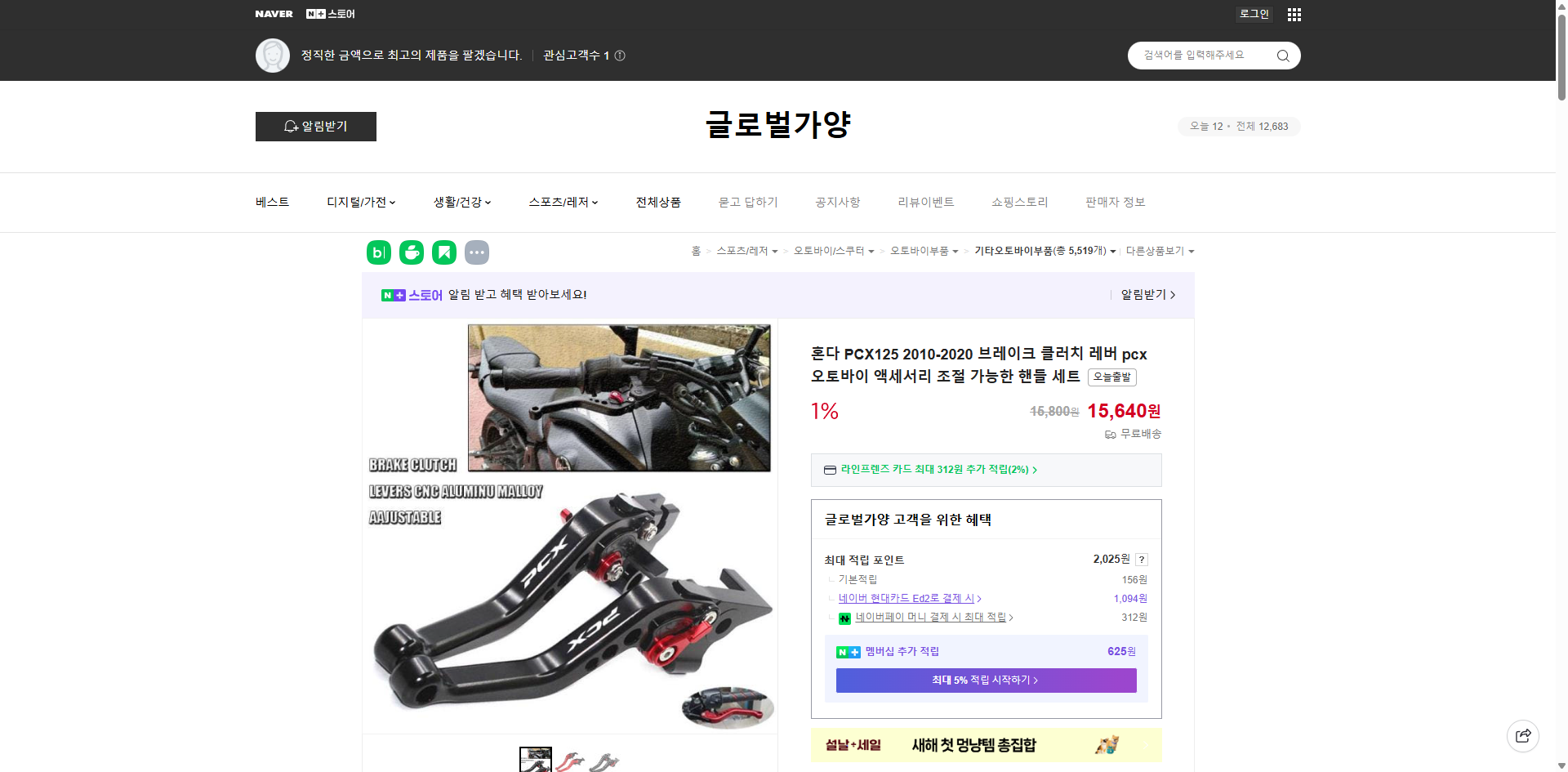Click the question mark icon beside 최대 적립 포인트
The image size is (1568, 772).
point(1141,560)
